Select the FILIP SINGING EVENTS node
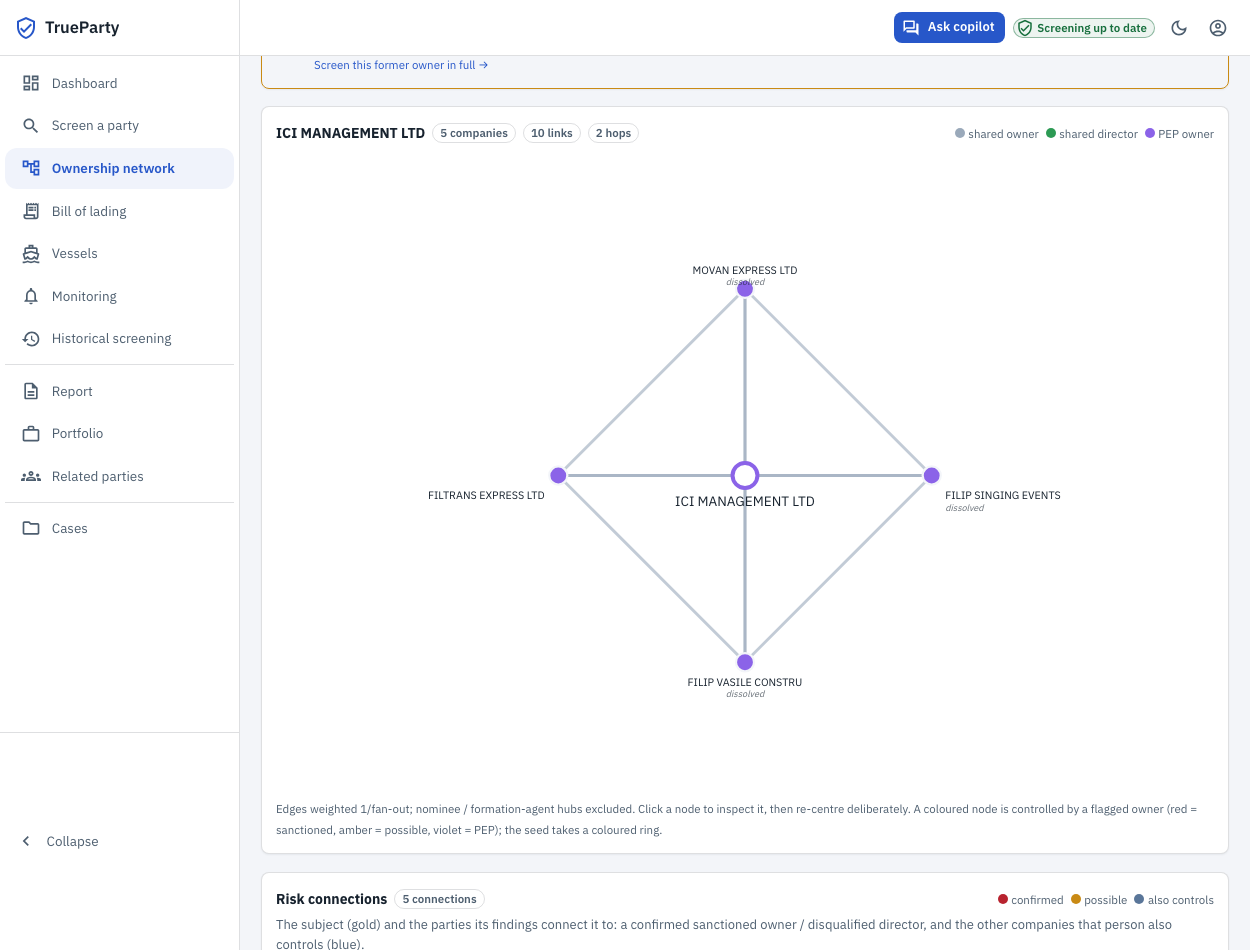This screenshot has width=1250, height=950. coord(931,475)
